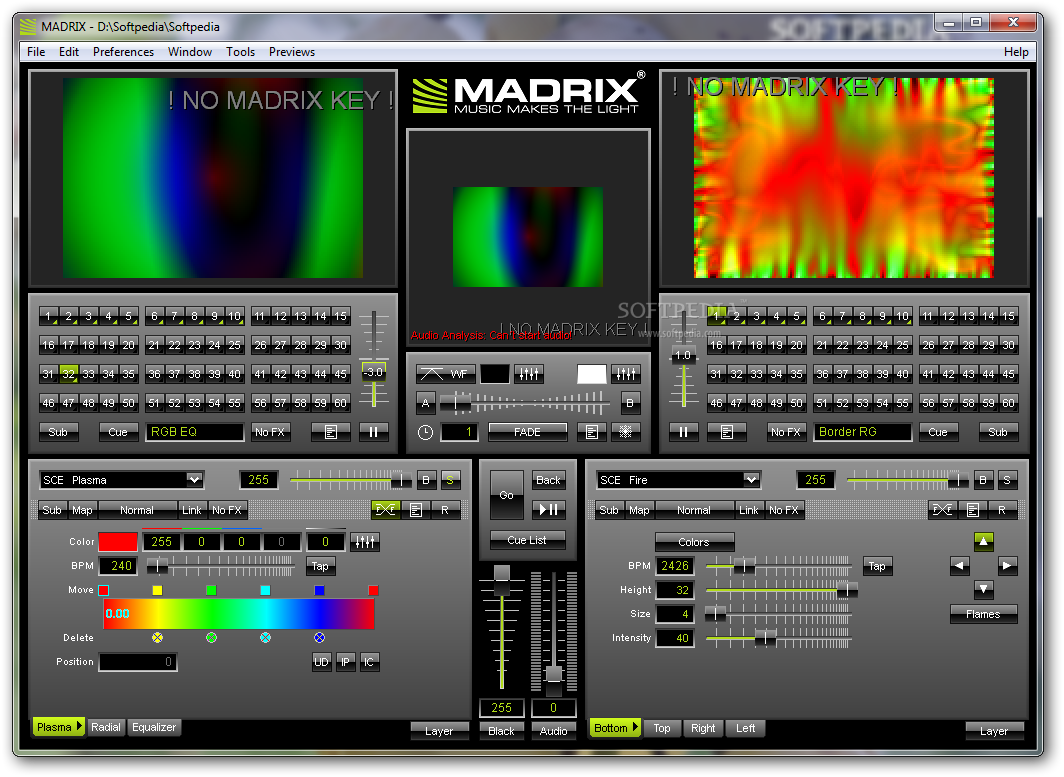The width and height of the screenshot is (1064, 777).
Task: Toggle Solo S button in Fire panel
Action: click(x=1007, y=480)
